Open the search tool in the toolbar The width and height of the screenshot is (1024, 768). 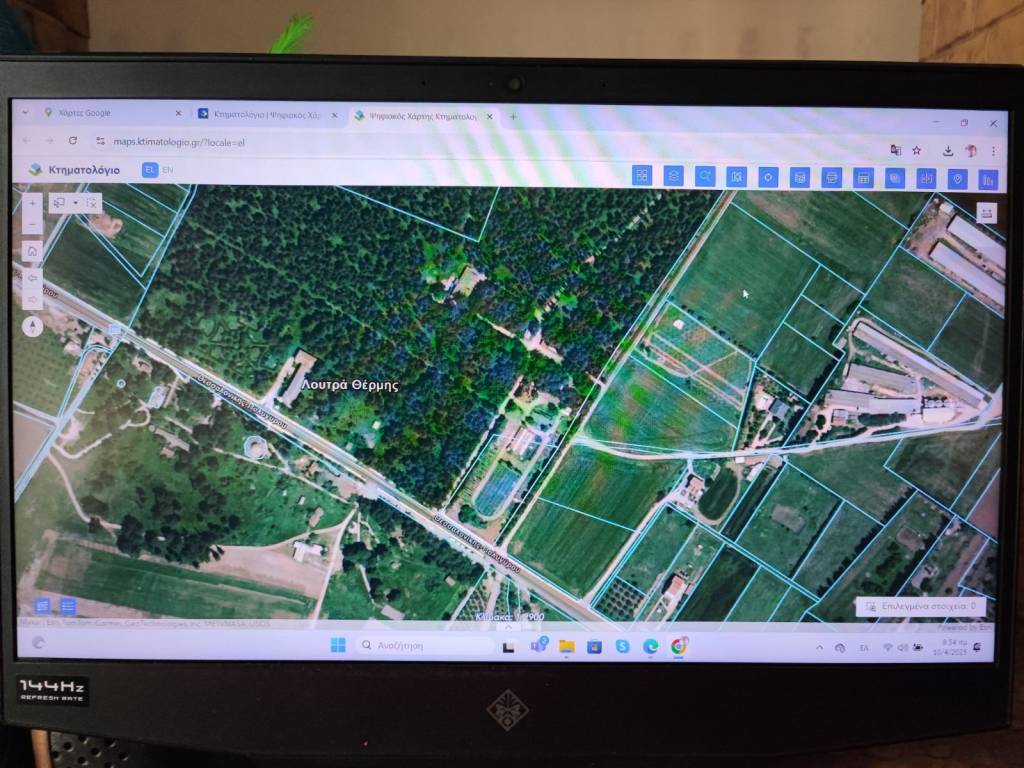pyautogui.click(x=705, y=177)
